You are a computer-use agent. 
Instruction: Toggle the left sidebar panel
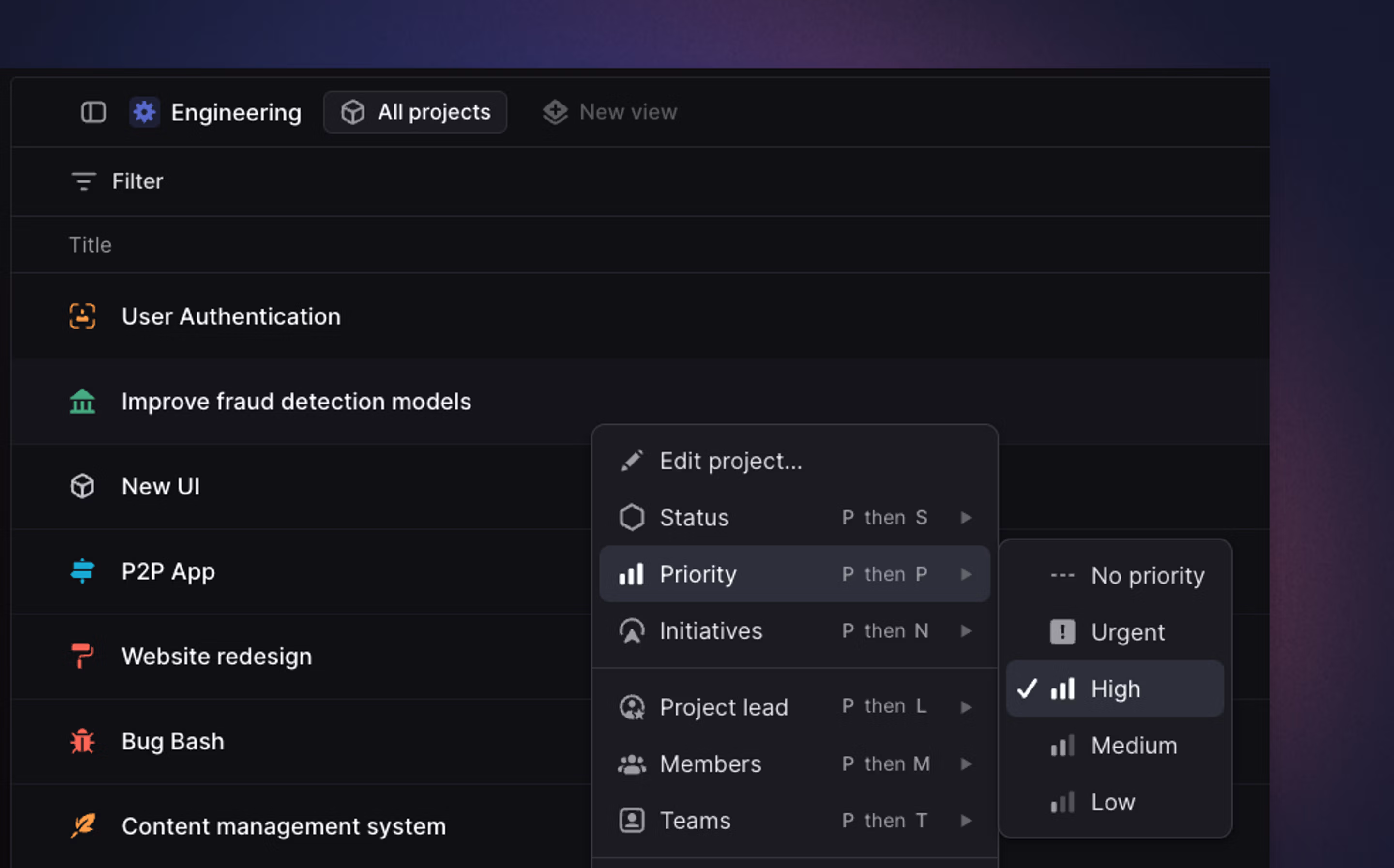(93, 112)
